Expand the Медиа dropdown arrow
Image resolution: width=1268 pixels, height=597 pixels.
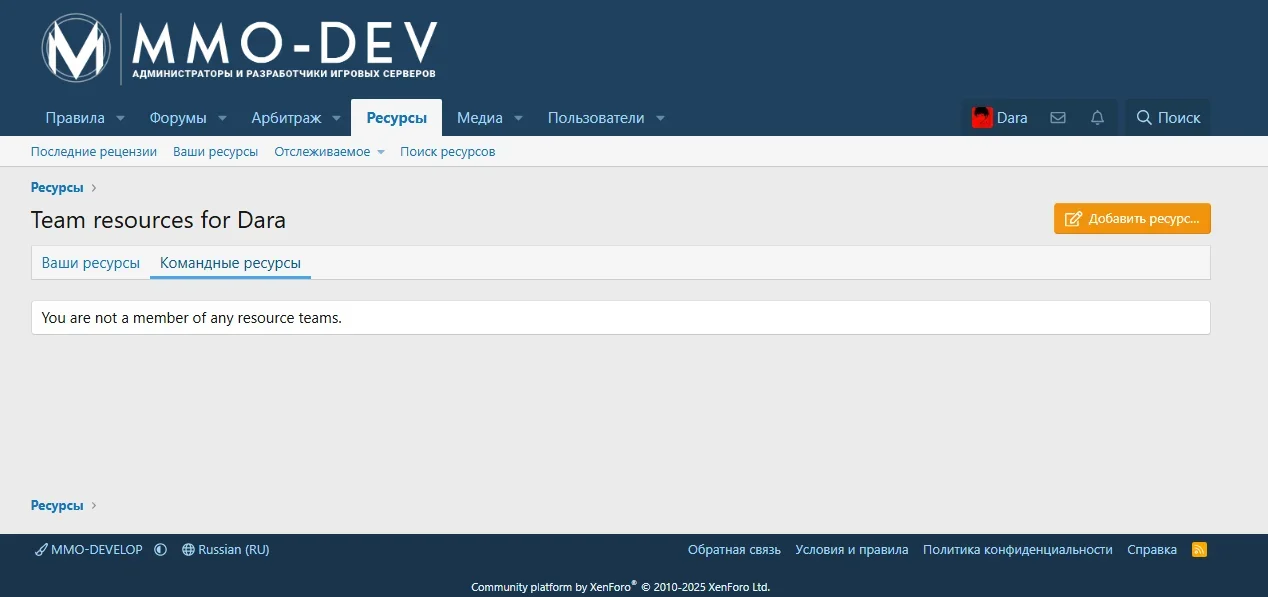518,118
